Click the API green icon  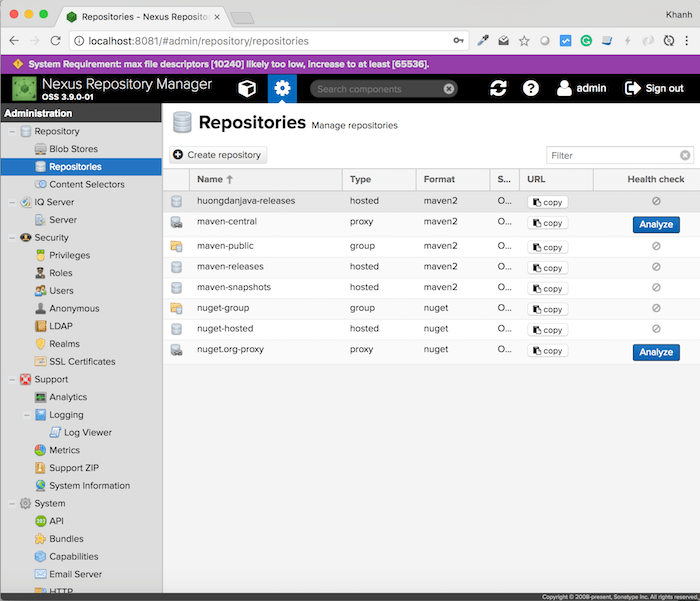click(40, 521)
